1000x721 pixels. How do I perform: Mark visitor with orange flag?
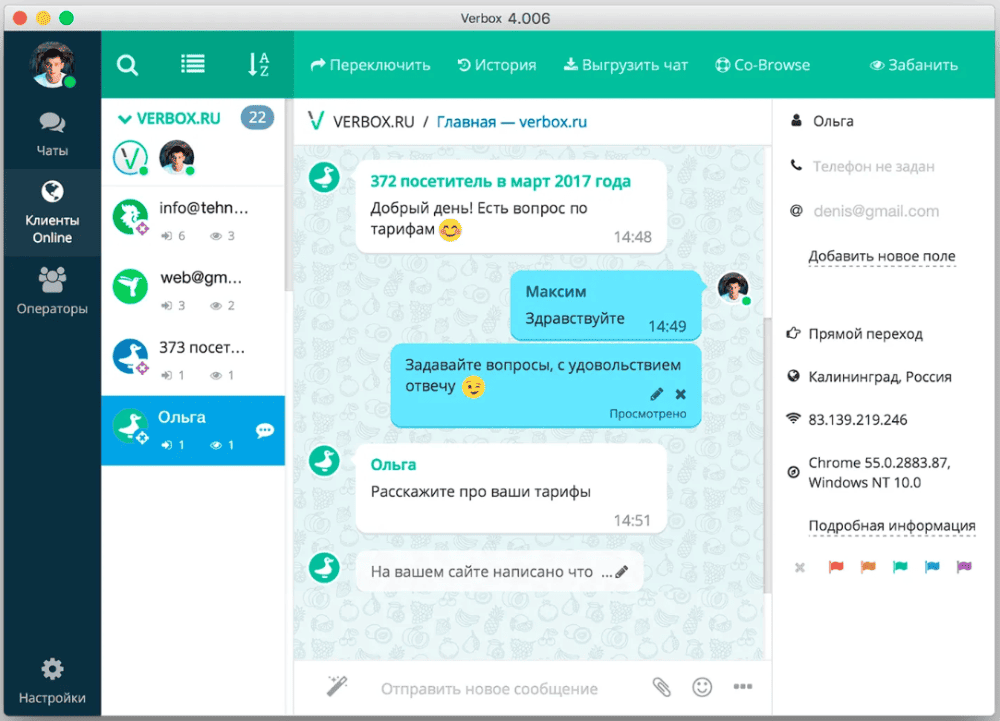(x=868, y=567)
